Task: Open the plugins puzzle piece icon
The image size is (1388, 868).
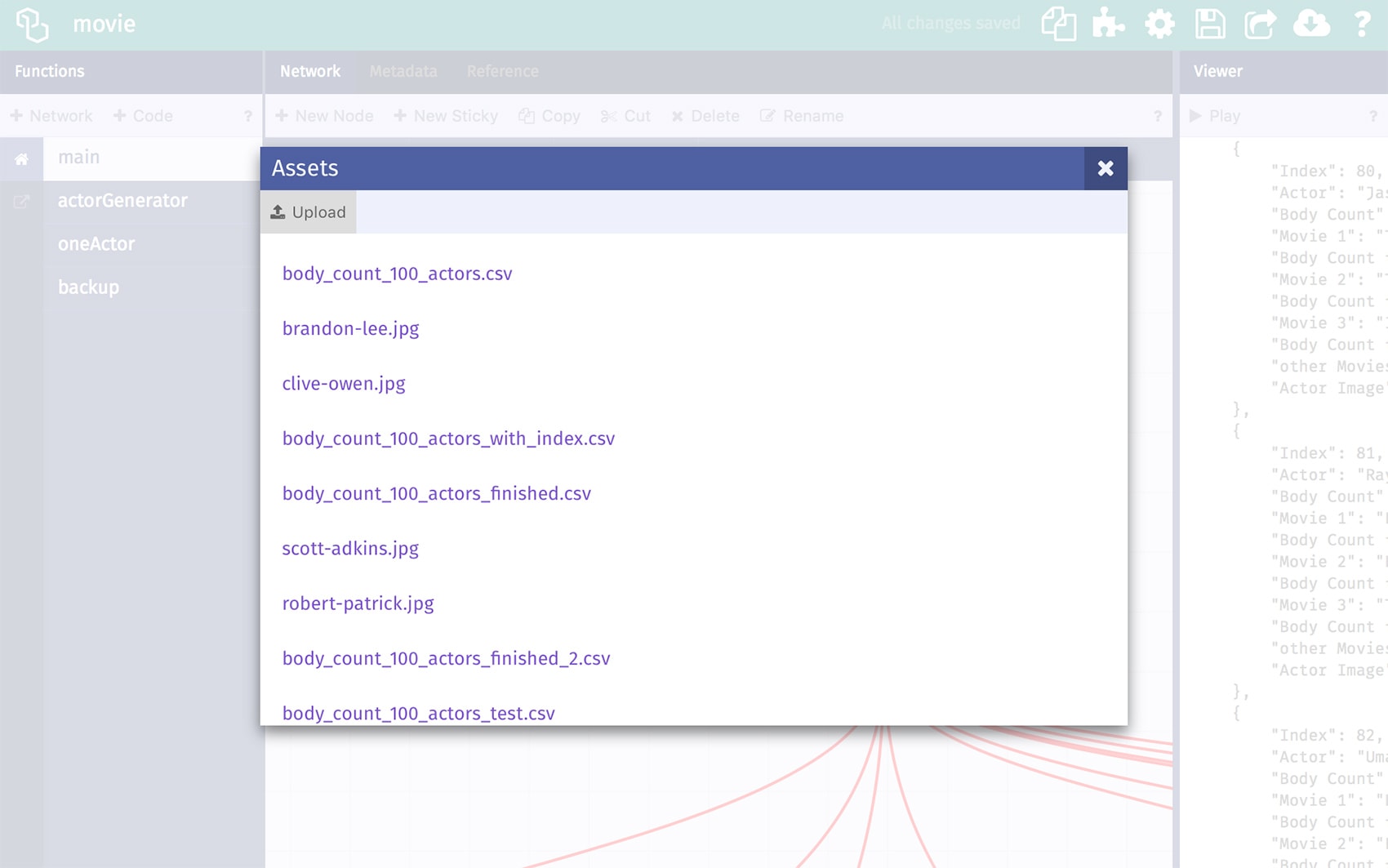Action: pos(1108,24)
